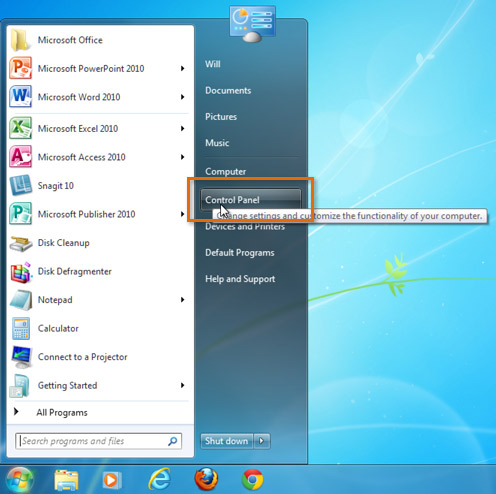The image size is (496, 494).
Task: Open the Will user folder
Action: [213, 64]
